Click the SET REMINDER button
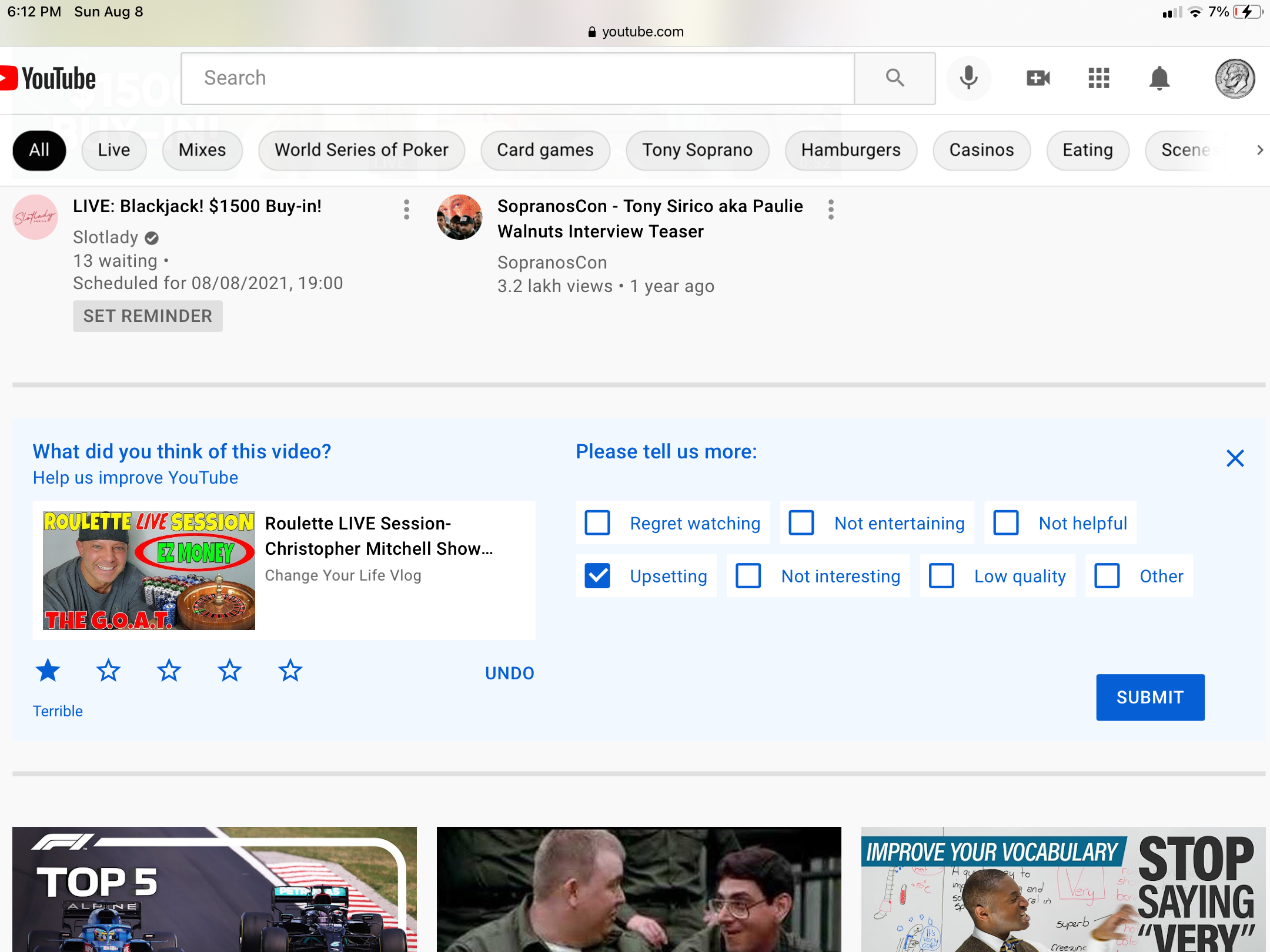Viewport: 1270px width, 952px height. pyautogui.click(x=148, y=316)
